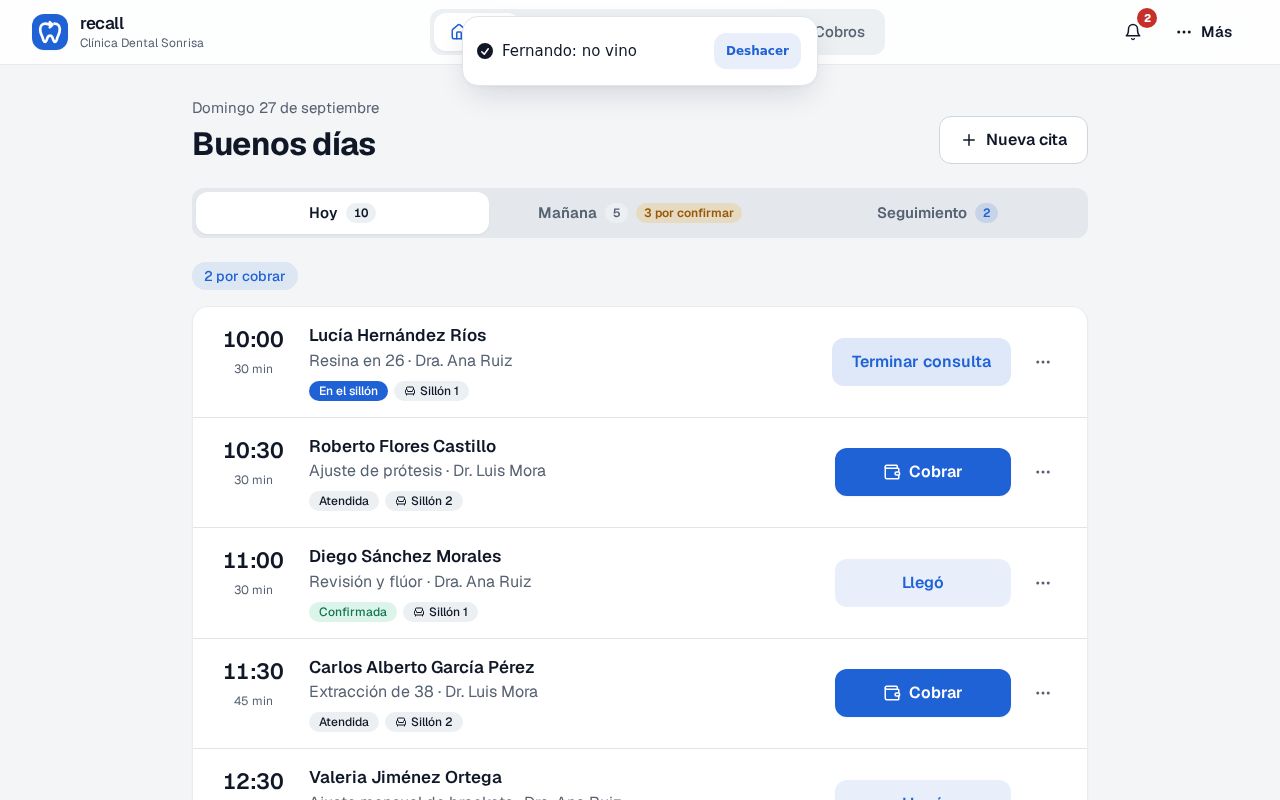Switch to the Hoy tab
This screenshot has width=1280, height=800.
[x=342, y=213]
